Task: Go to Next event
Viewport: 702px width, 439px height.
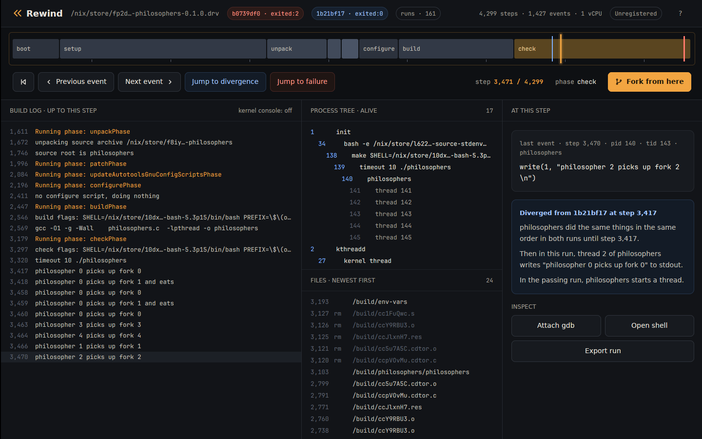Action: (149, 82)
